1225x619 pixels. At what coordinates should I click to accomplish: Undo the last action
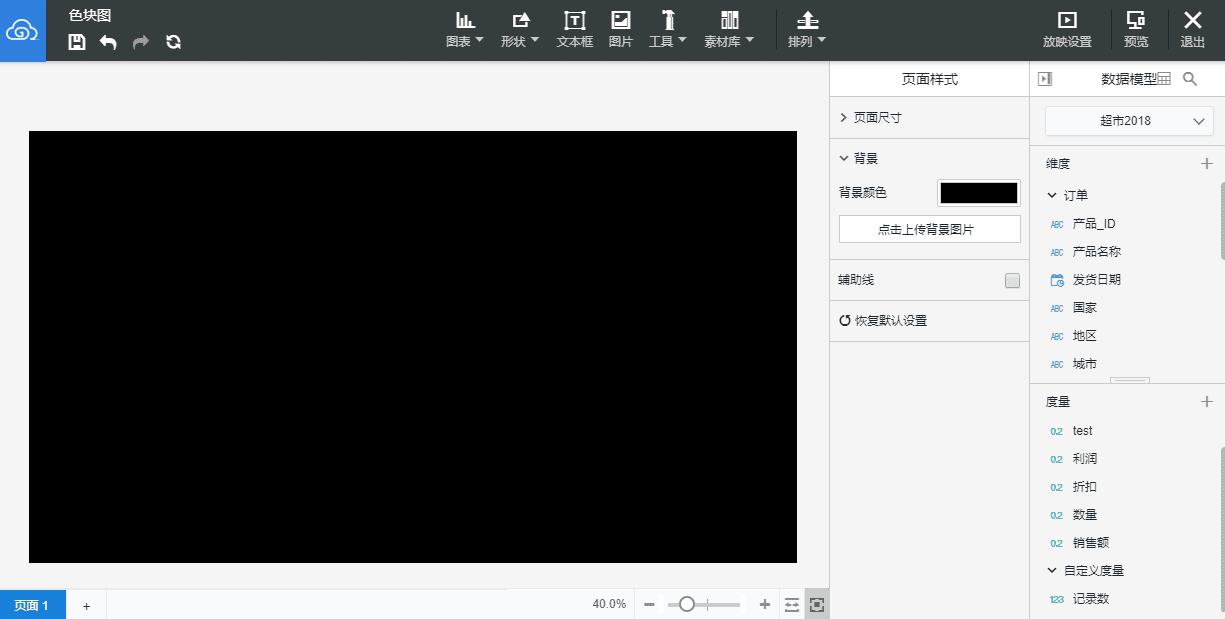point(108,42)
